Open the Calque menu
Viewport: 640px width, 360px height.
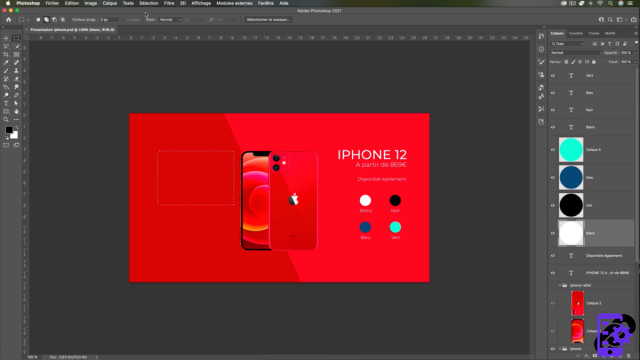click(x=109, y=3)
